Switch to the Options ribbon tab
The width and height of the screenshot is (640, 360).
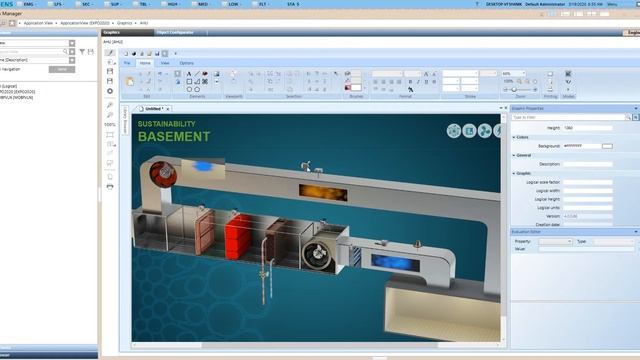pyautogui.click(x=187, y=63)
